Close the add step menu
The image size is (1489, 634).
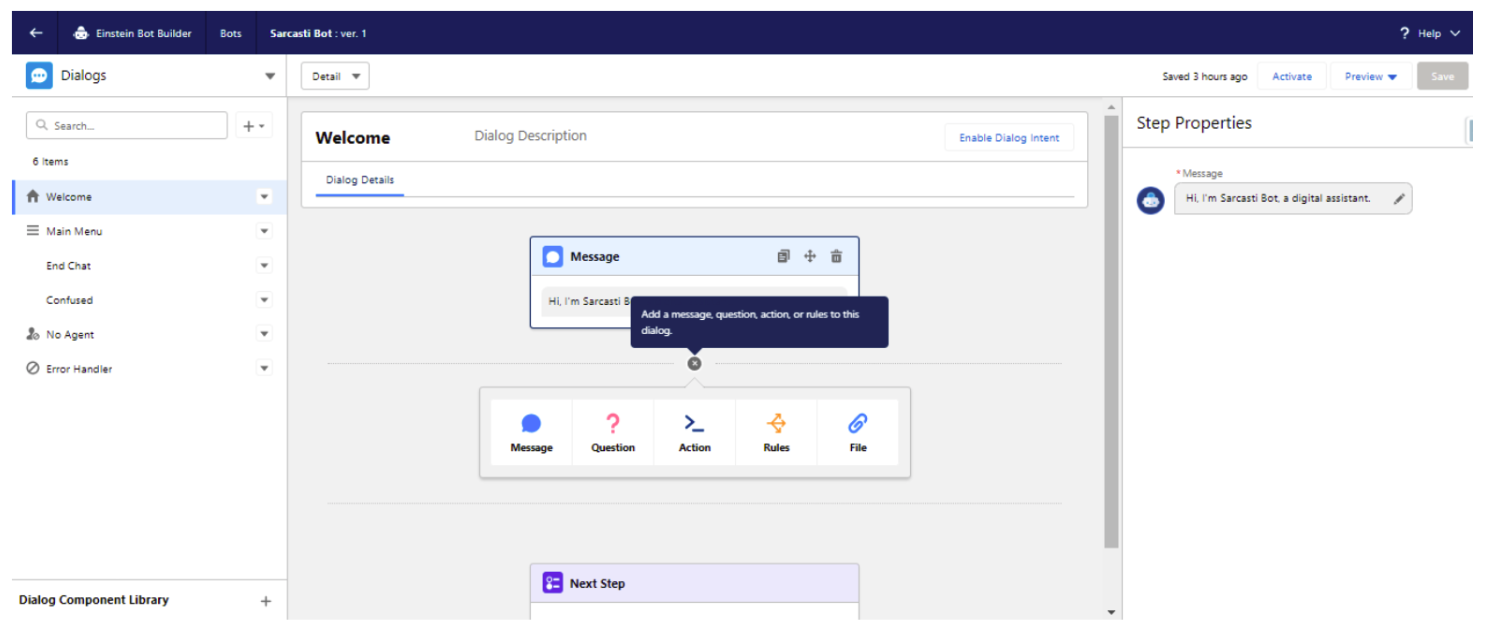click(x=694, y=364)
